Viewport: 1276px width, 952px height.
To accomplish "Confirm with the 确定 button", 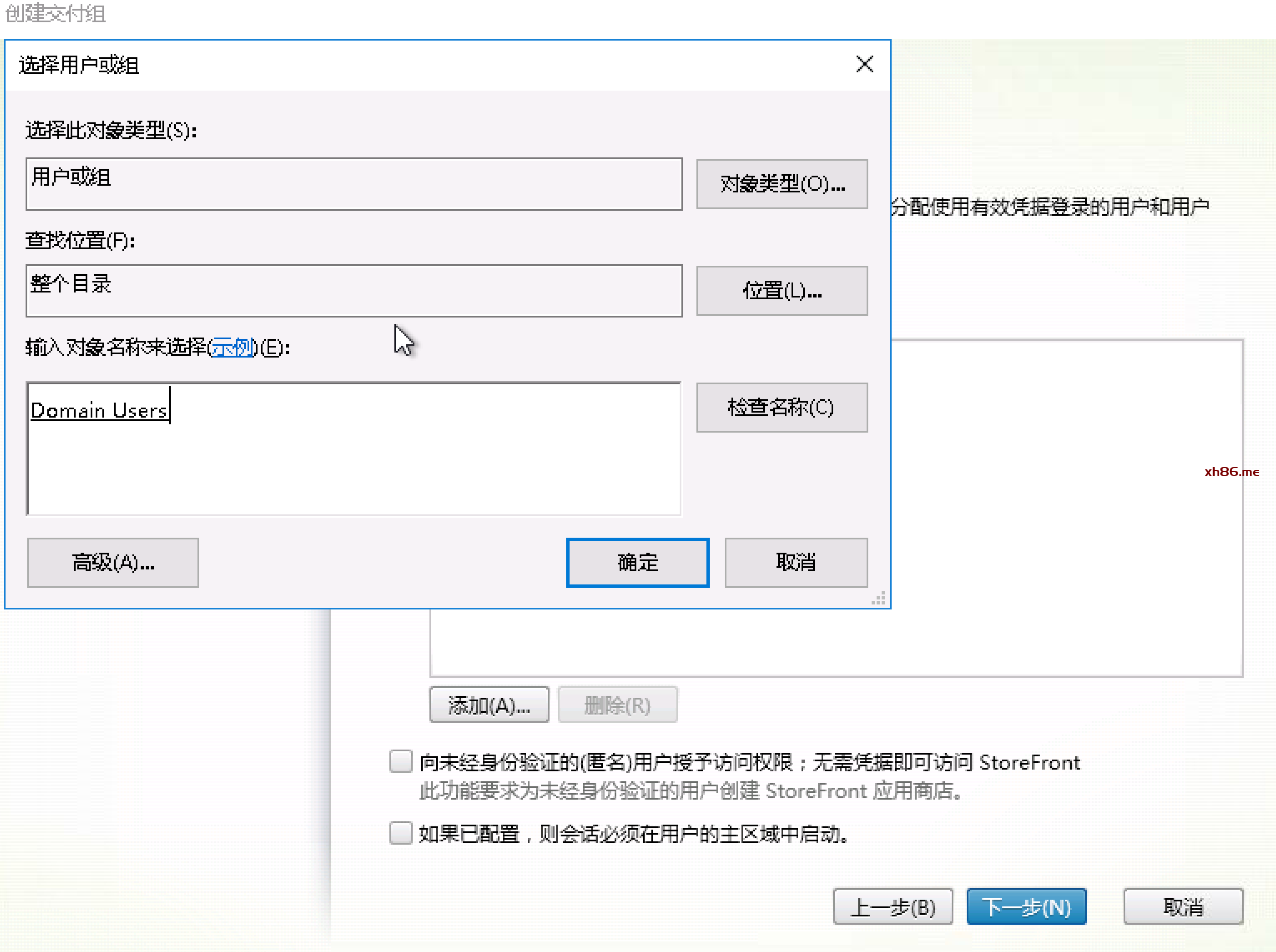I will (x=637, y=562).
